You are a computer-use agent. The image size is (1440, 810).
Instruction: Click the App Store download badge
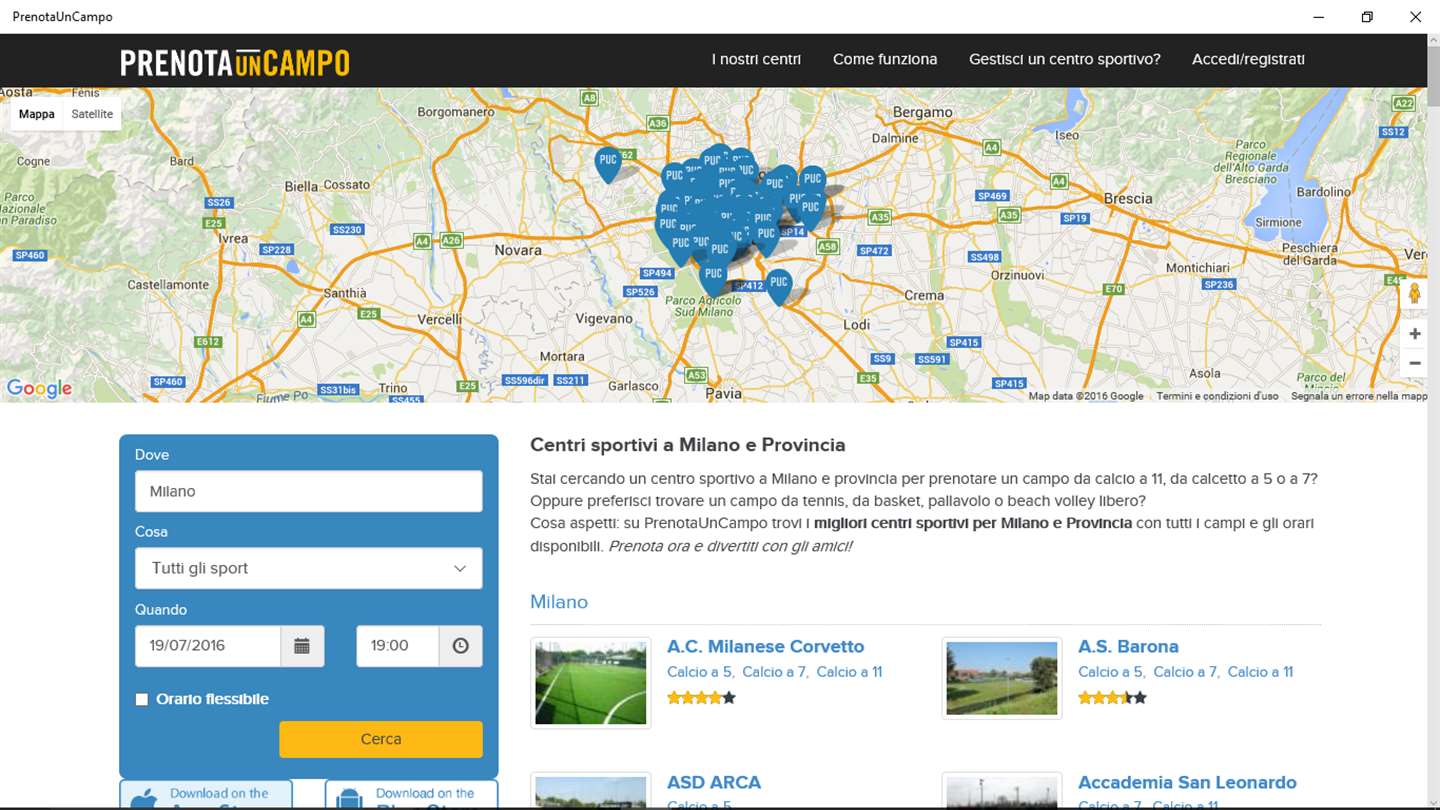(x=206, y=795)
